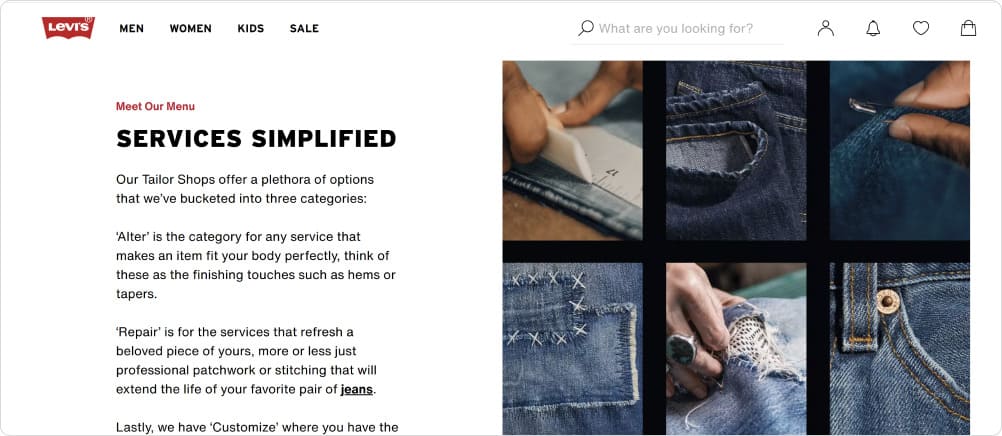This screenshot has width=1002, height=436.
Task: Click the search magnifier icon
Action: pyautogui.click(x=586, y=28)
